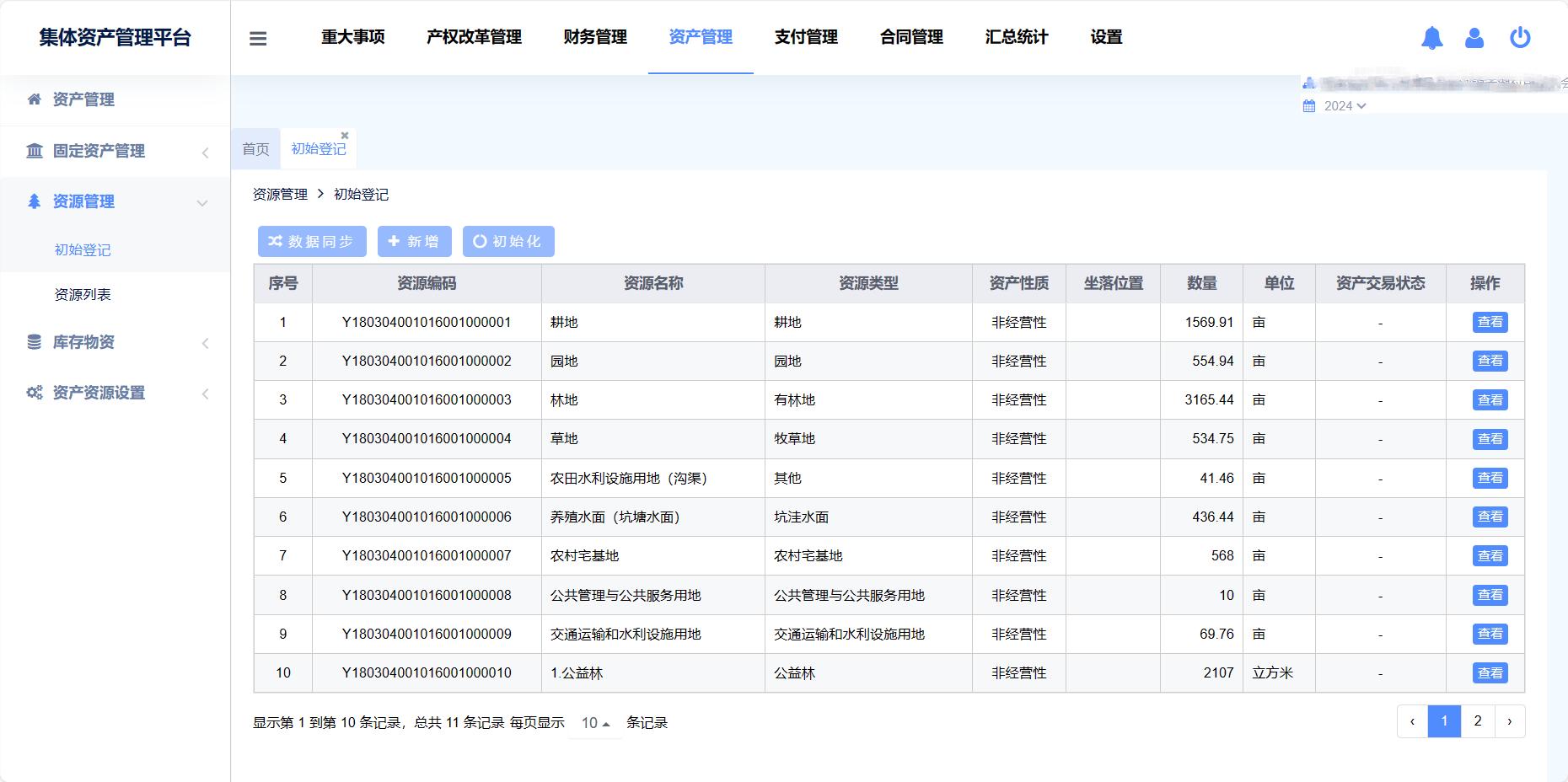Click the hamburger menu icon
This screenshot has height=782, width=1568.
coord(258,38)
